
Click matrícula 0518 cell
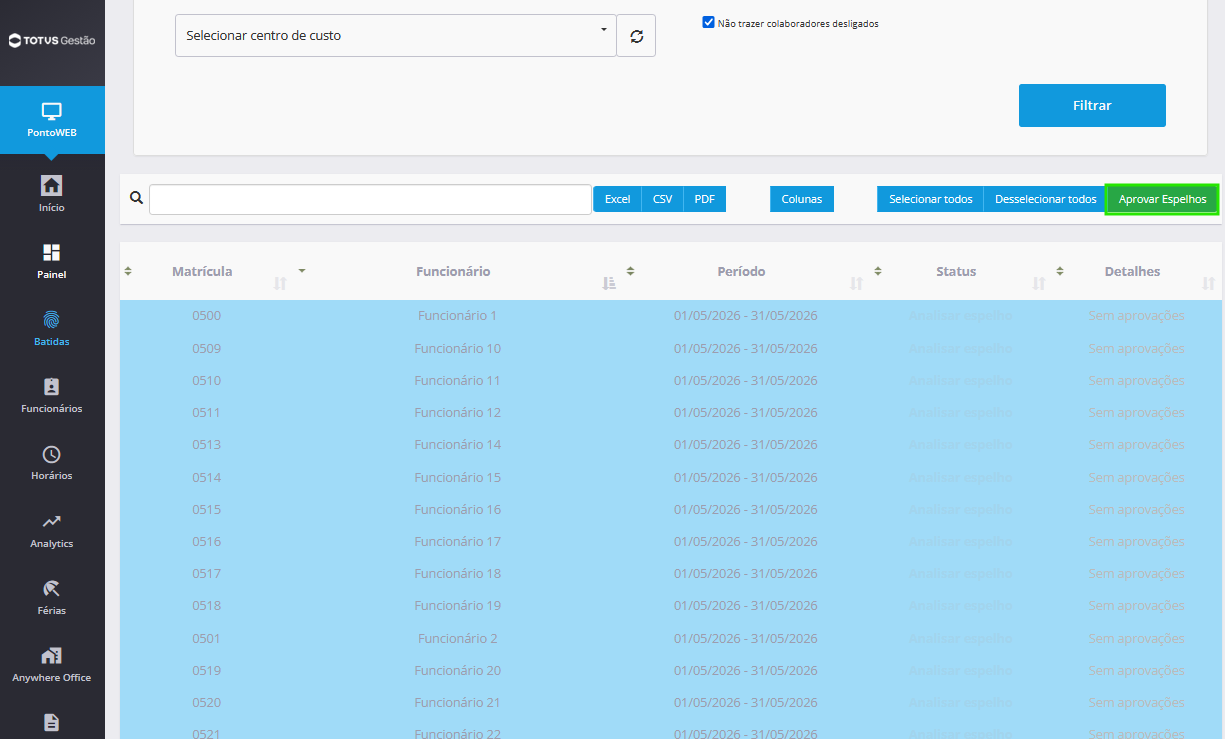tap(207, 605)
